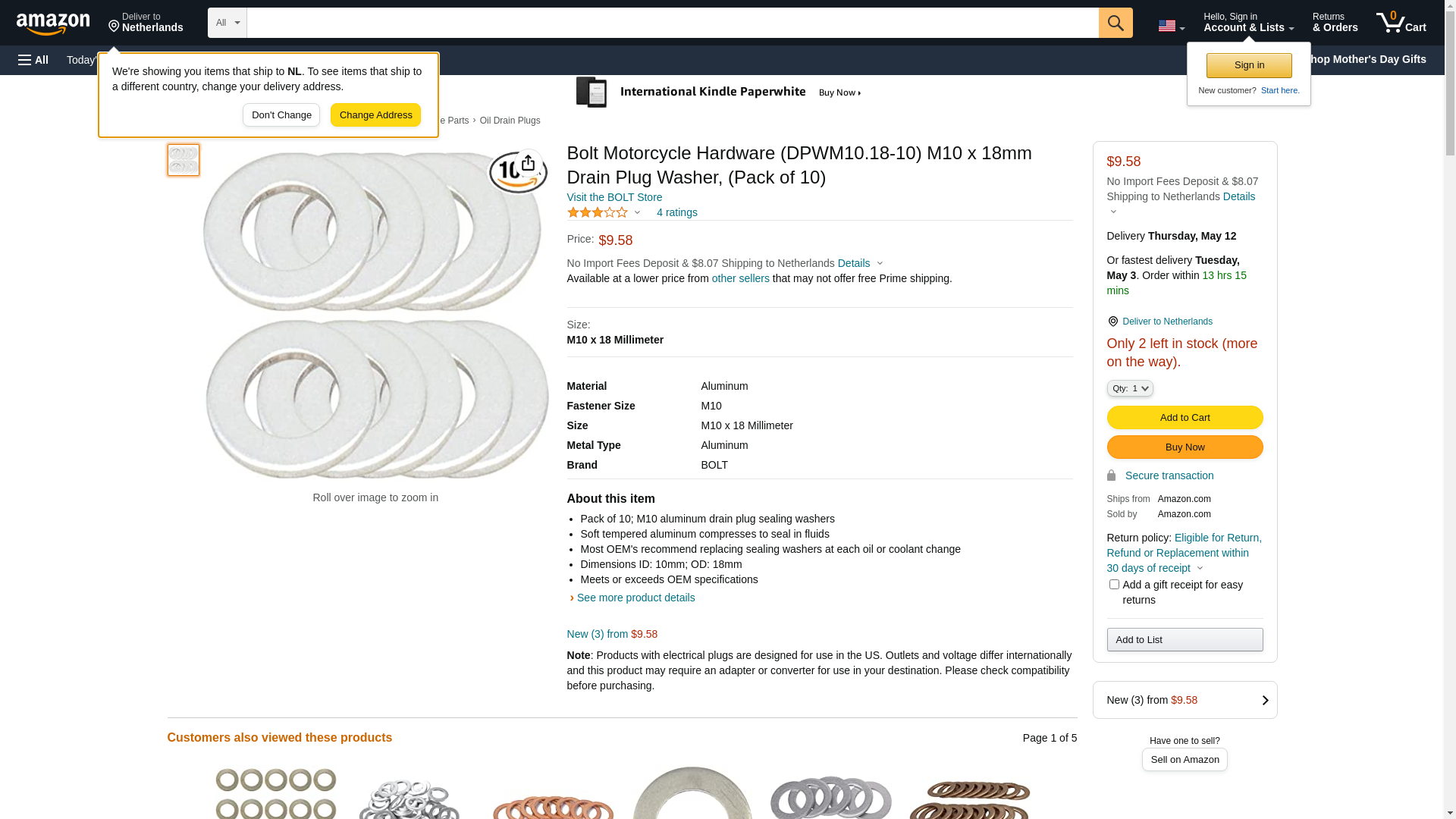This screenshot has width=1456, height=819.
Task: Open the search category All dropdown
Action: 227,23
